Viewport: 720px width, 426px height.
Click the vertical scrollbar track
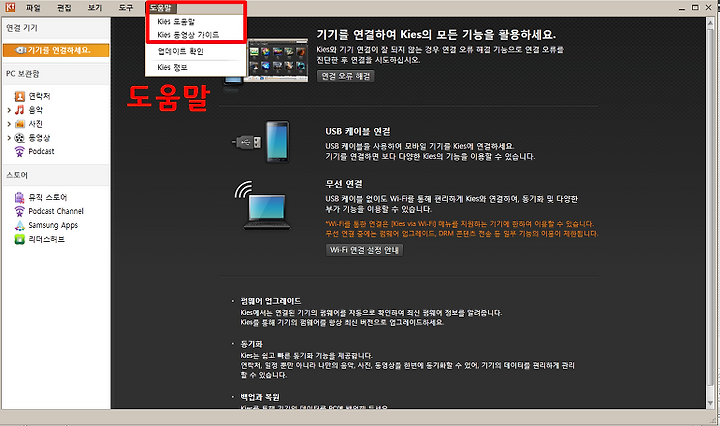click(x=711, y=211)
